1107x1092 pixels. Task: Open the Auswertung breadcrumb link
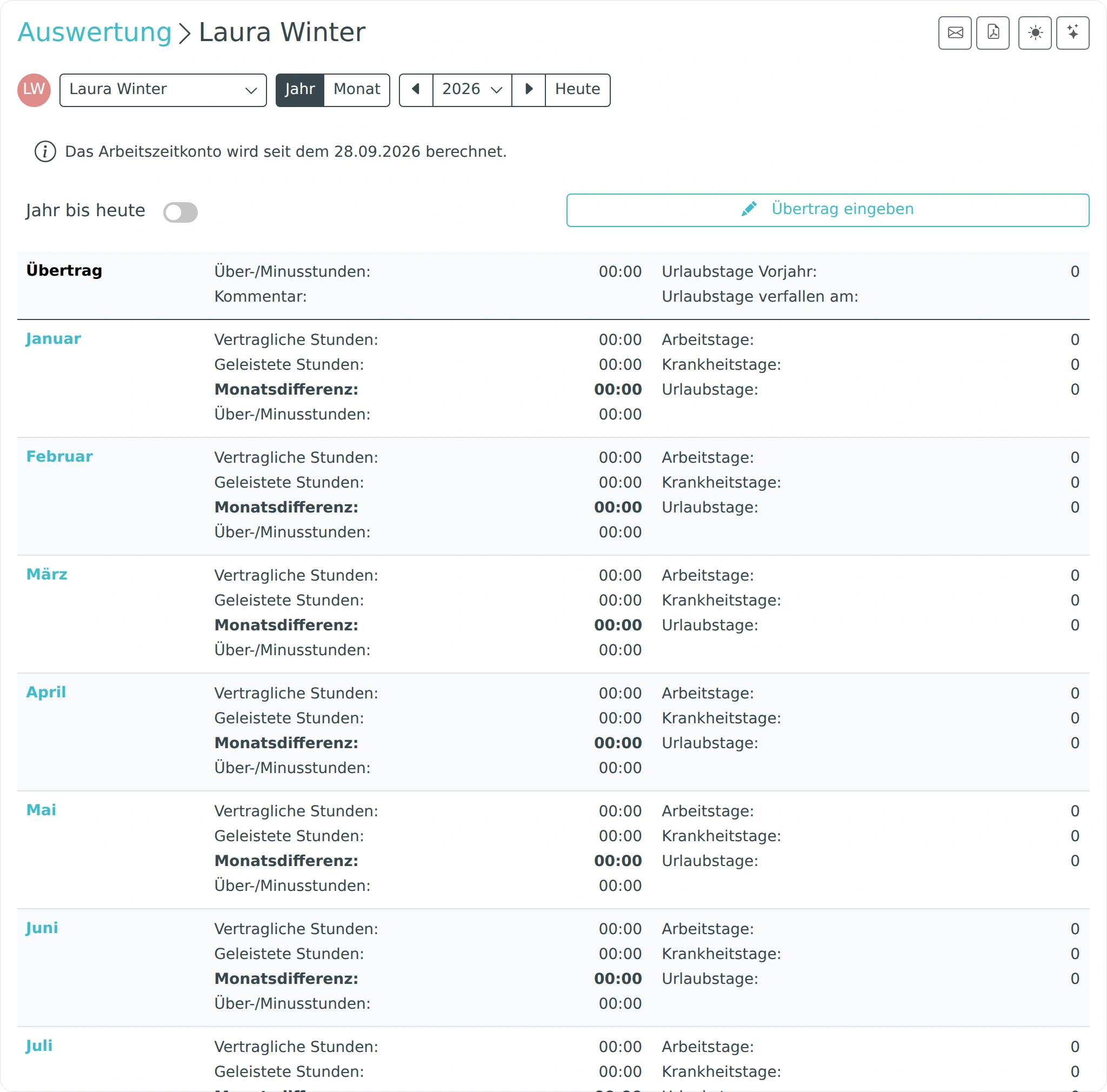coord(95,32)
